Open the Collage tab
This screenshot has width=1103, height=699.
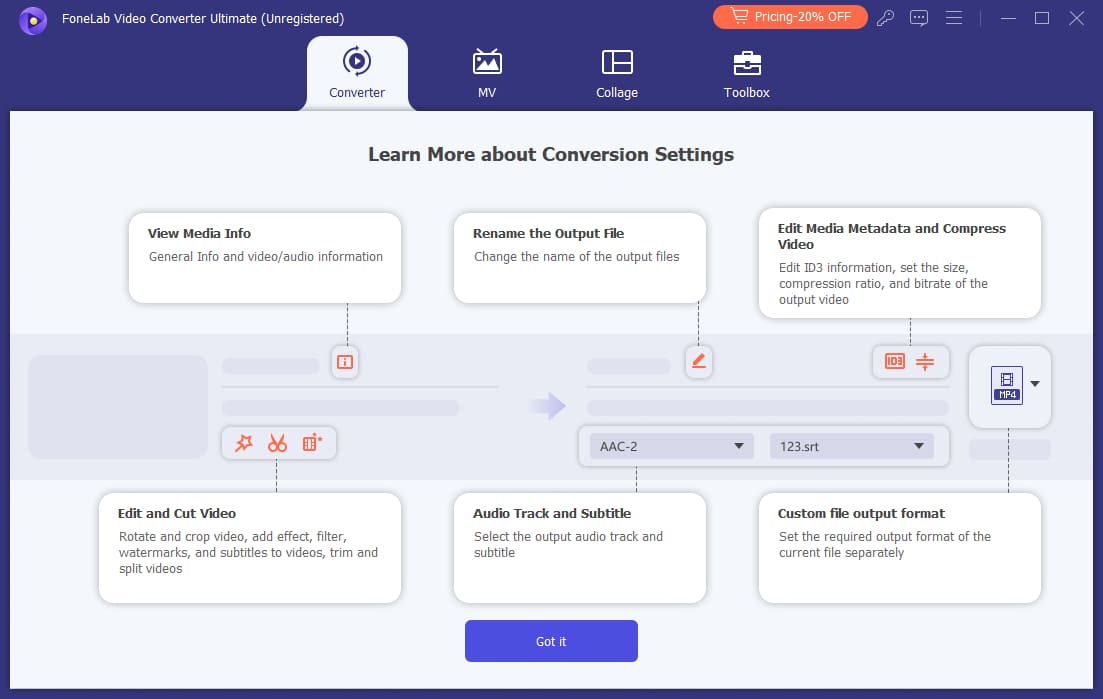point(617,73)
